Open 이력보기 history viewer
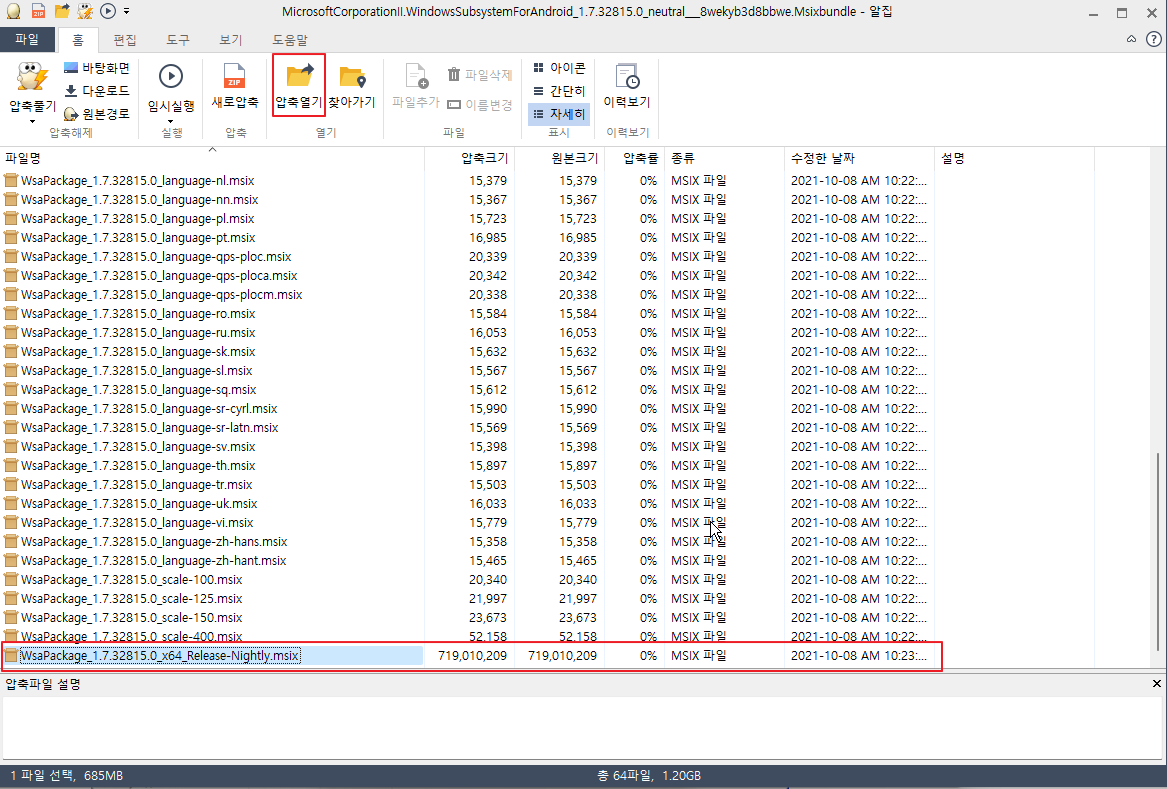The height and width of the screenshot is (789, 1167). point(627,87)
